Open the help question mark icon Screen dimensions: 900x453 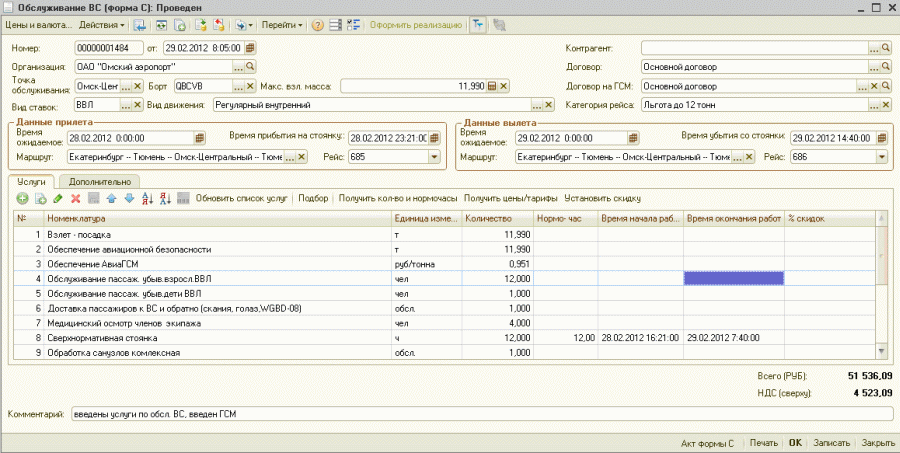point(317,24)
